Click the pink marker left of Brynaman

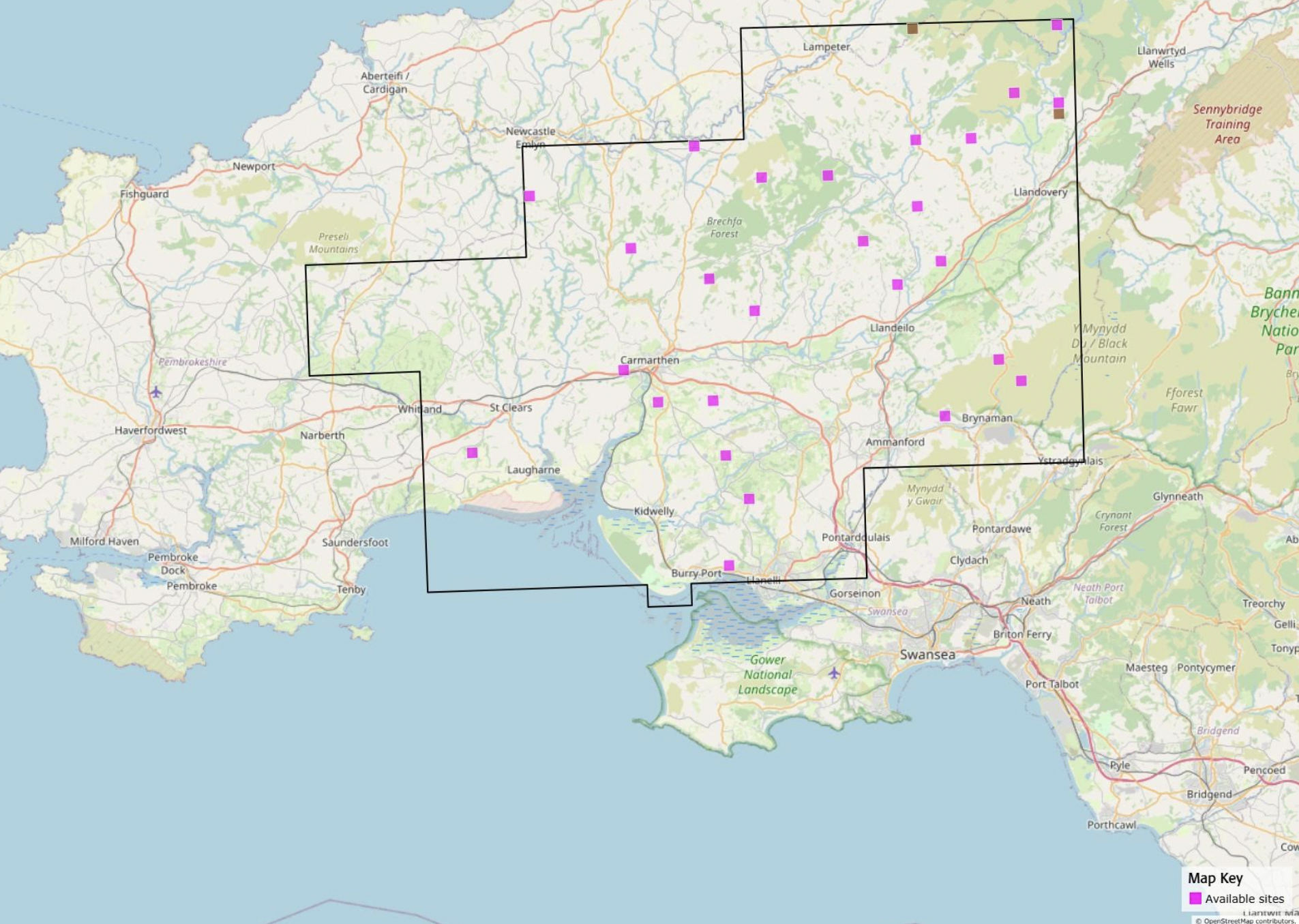pyautogui.click(x=944, y=416)
